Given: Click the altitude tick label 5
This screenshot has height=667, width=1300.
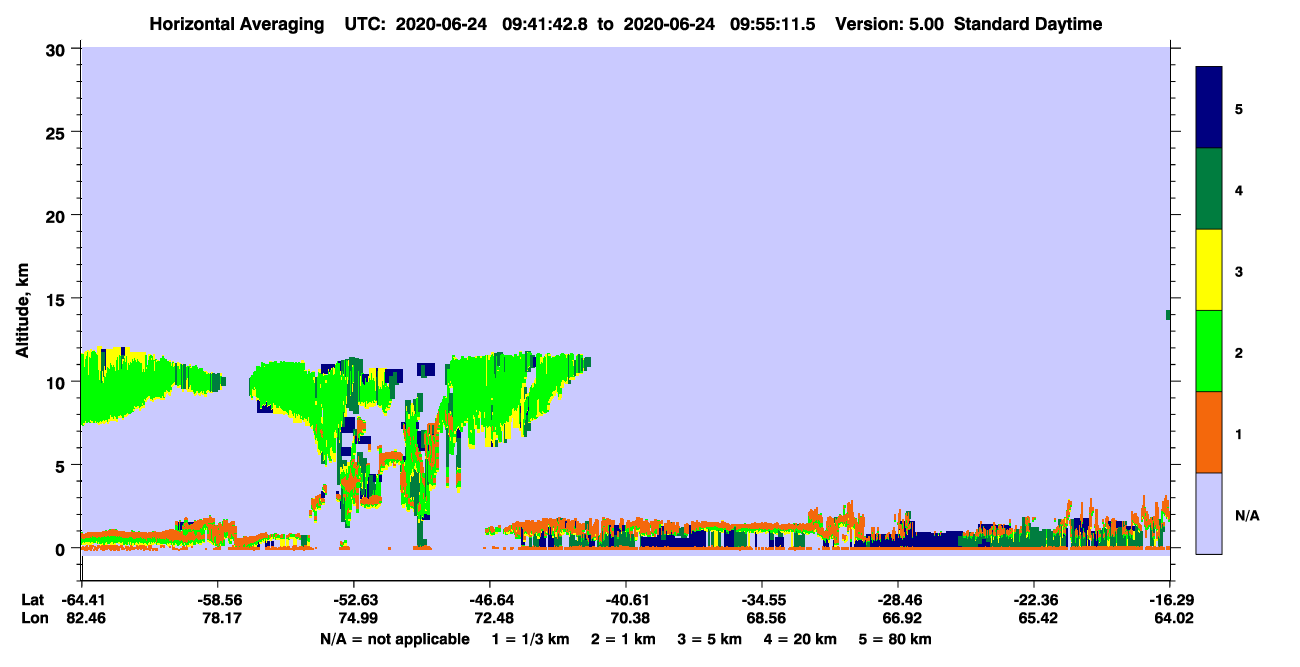Looking at the screenshot, I should click(x=62, y=465).
